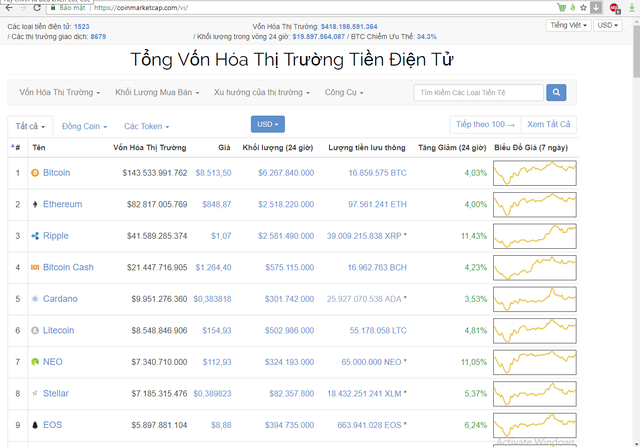Sort by Vốn Hóa Thị Trường column
The image size is (640, 447).
(149, 147)
